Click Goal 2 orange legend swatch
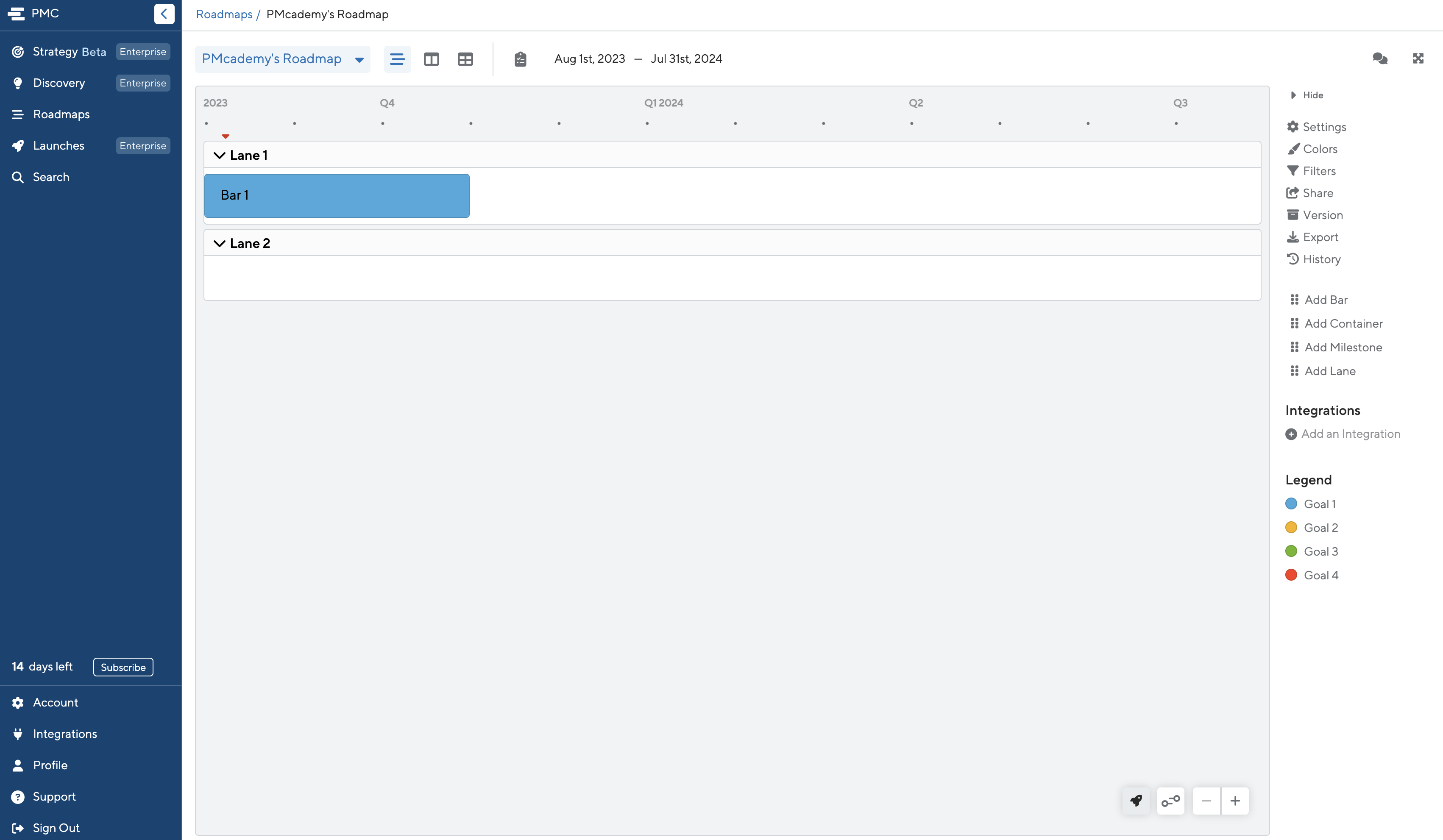The width and height of the screenshot is (1443, 840). coord(1291,527)
